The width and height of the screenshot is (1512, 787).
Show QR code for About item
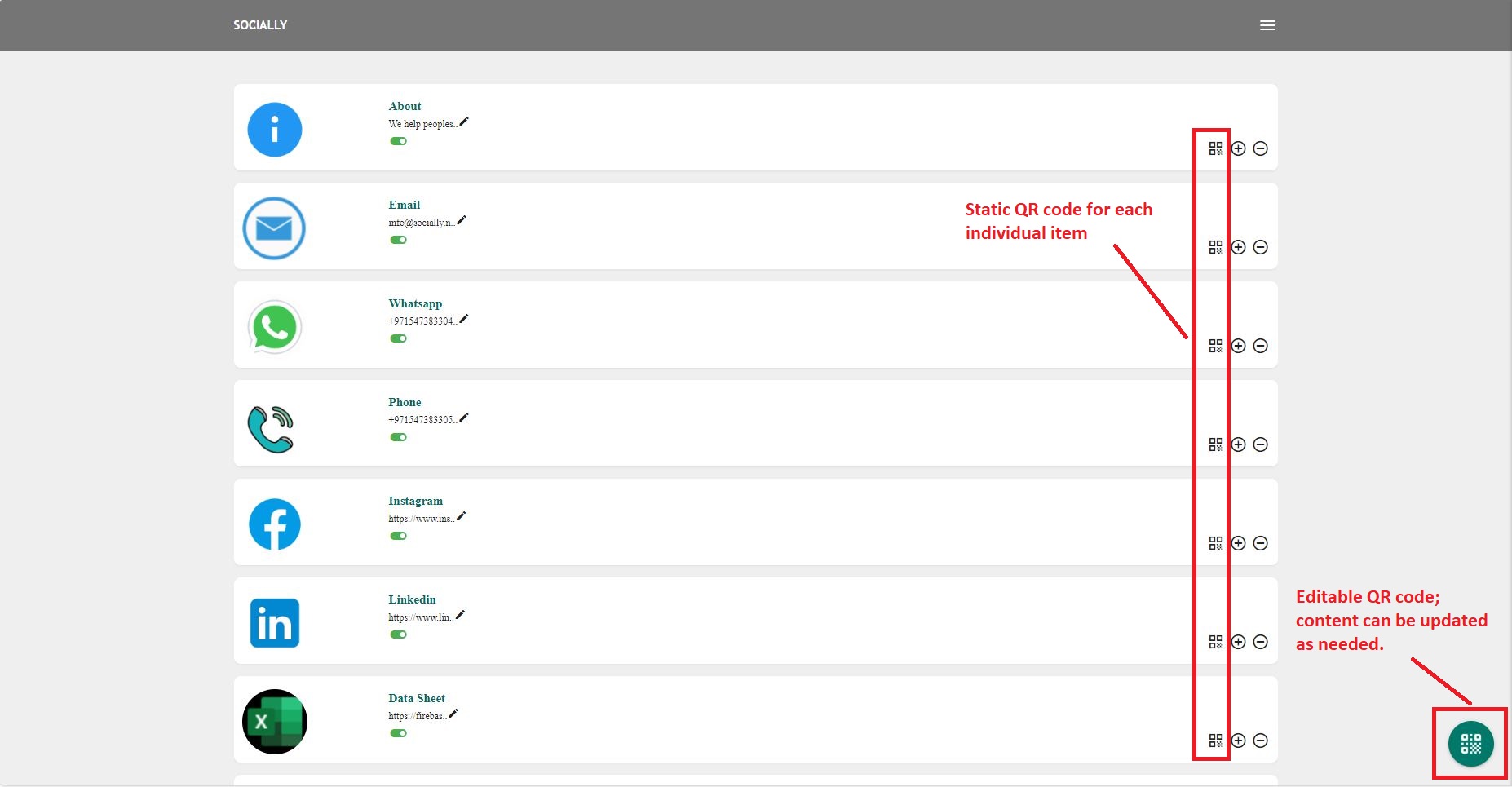click(1216, 148)
